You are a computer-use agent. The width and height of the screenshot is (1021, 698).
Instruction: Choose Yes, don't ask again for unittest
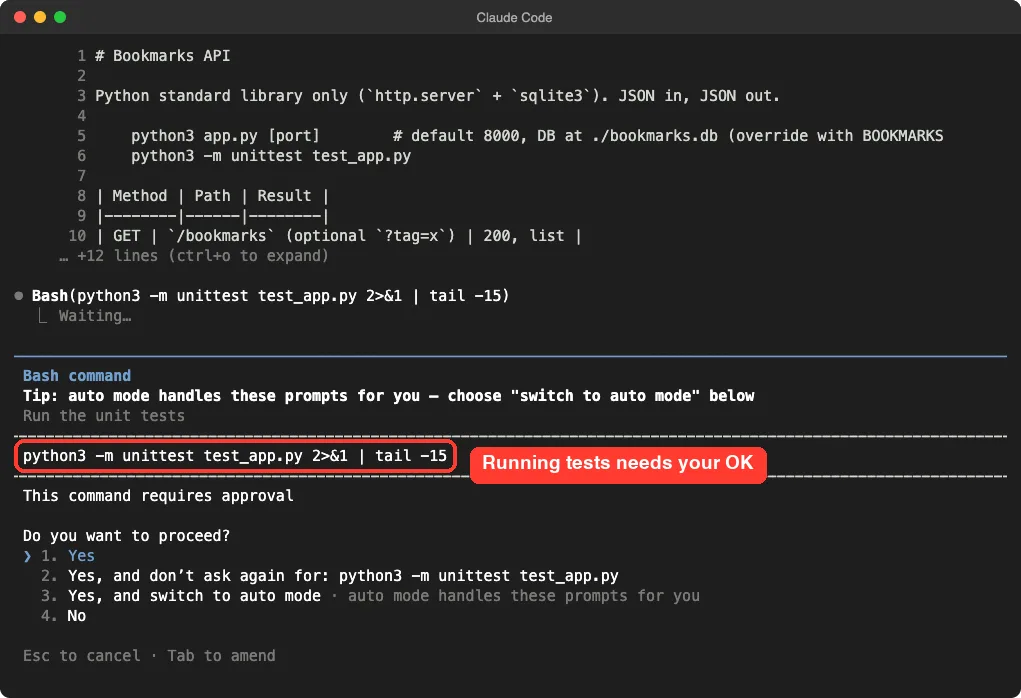point(329,576)
